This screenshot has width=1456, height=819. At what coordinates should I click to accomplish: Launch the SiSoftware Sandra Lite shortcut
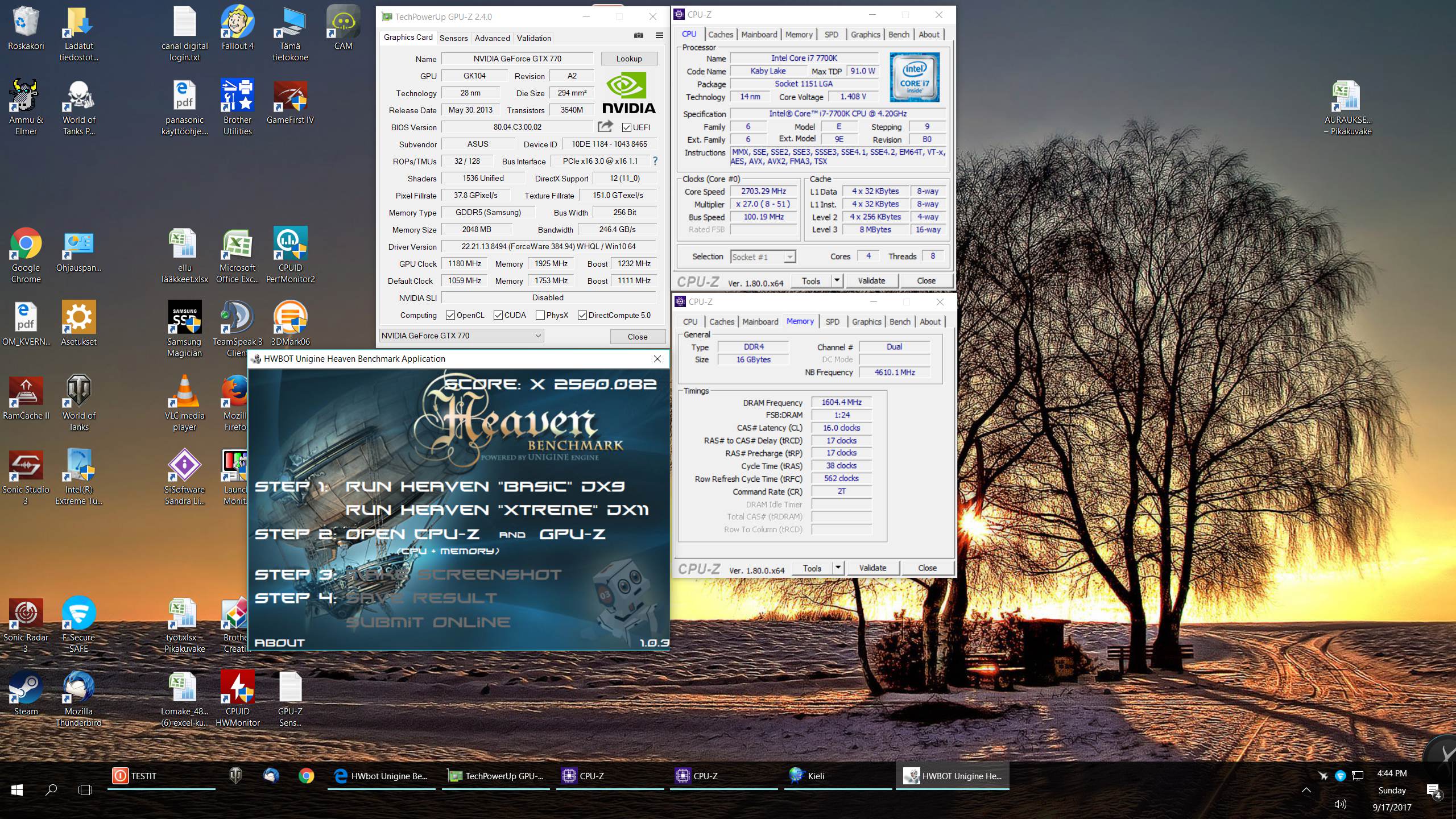click(184, 478)
